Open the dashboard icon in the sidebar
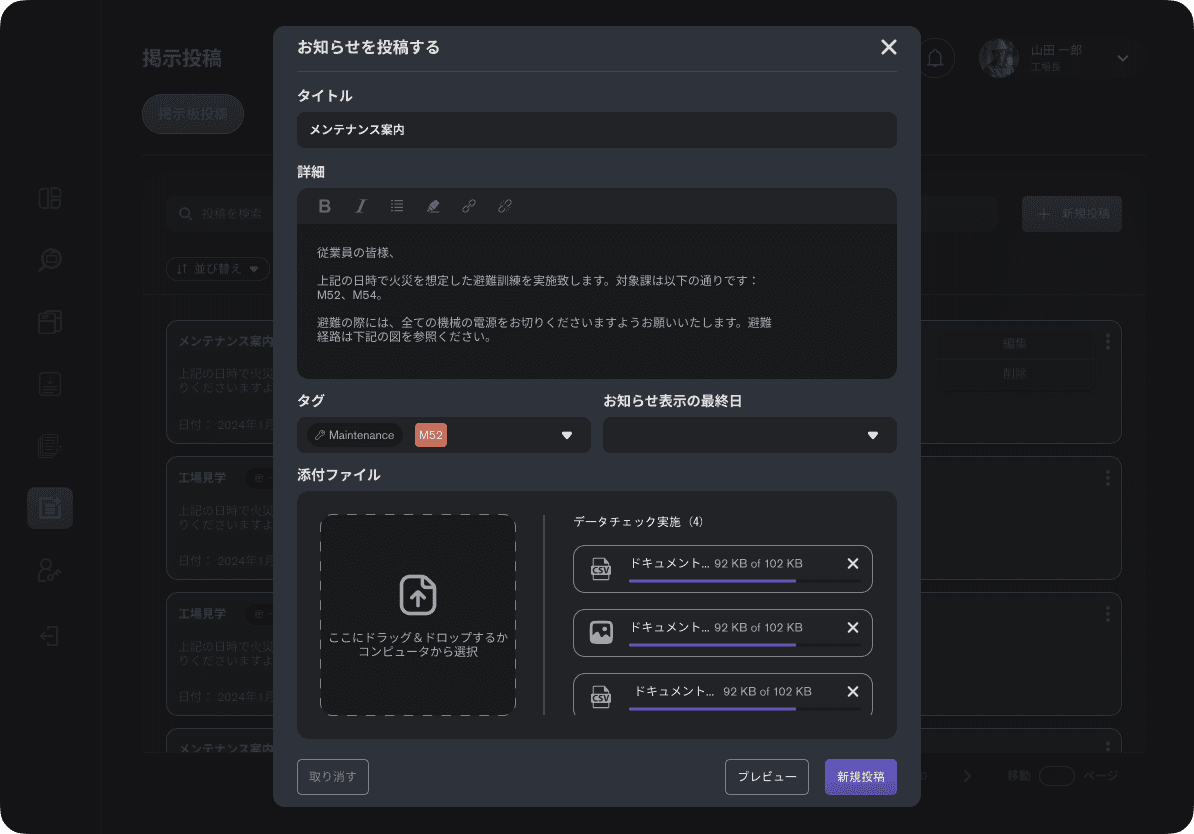1194x834 pixels. [x=50, y=198]
